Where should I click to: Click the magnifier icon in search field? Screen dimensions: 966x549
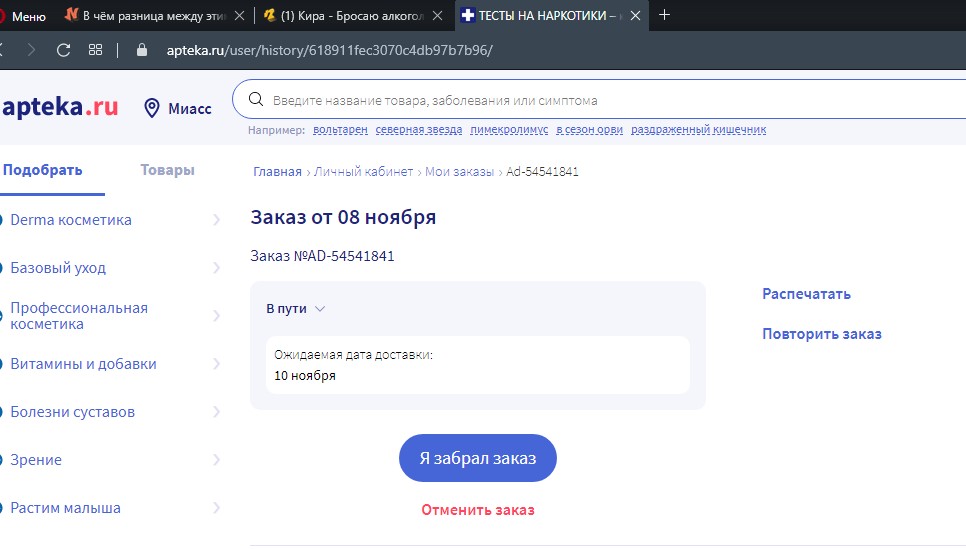(x=255, y=100)
